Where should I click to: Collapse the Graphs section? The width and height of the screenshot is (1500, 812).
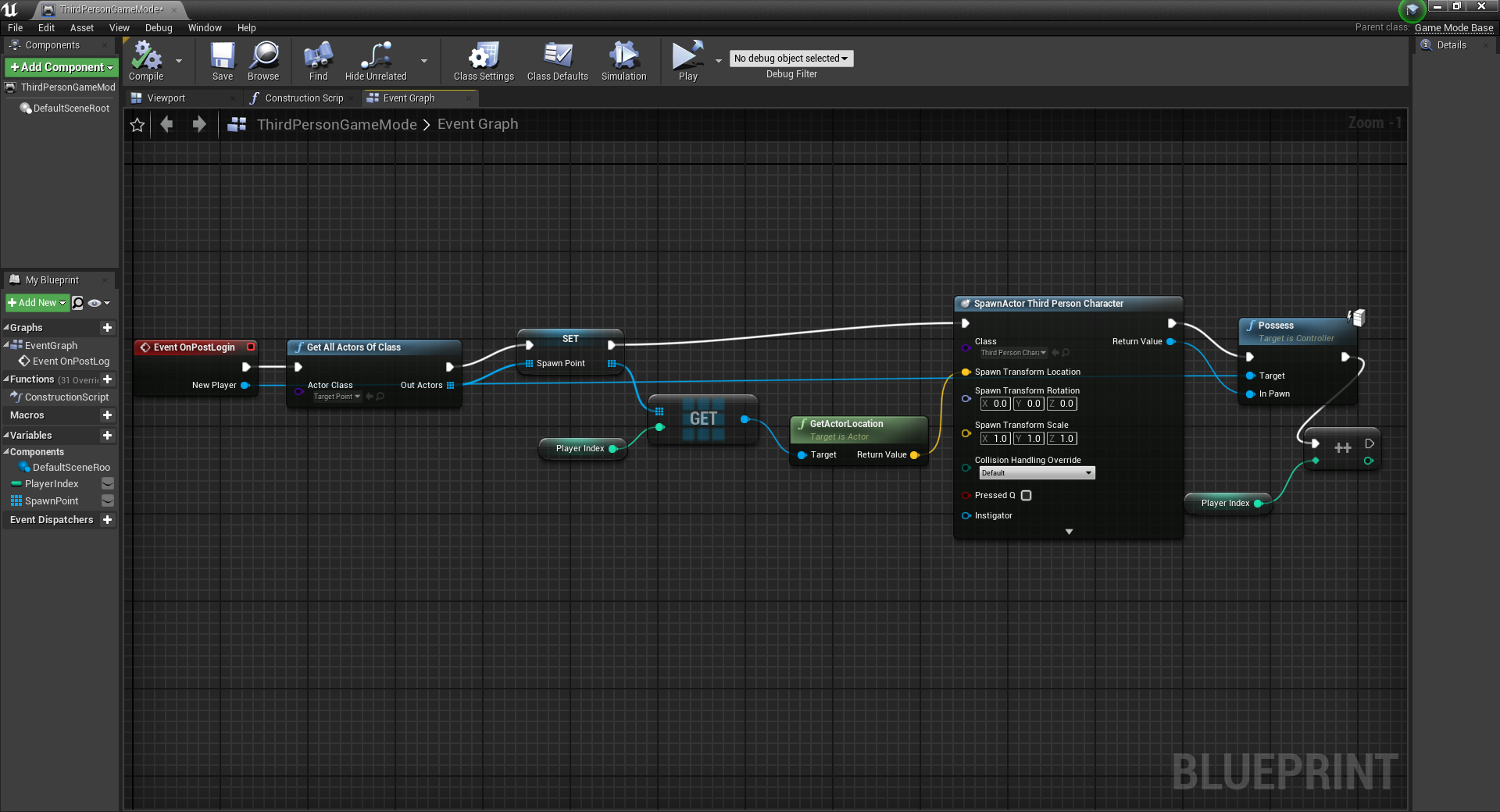pos(6,328)
